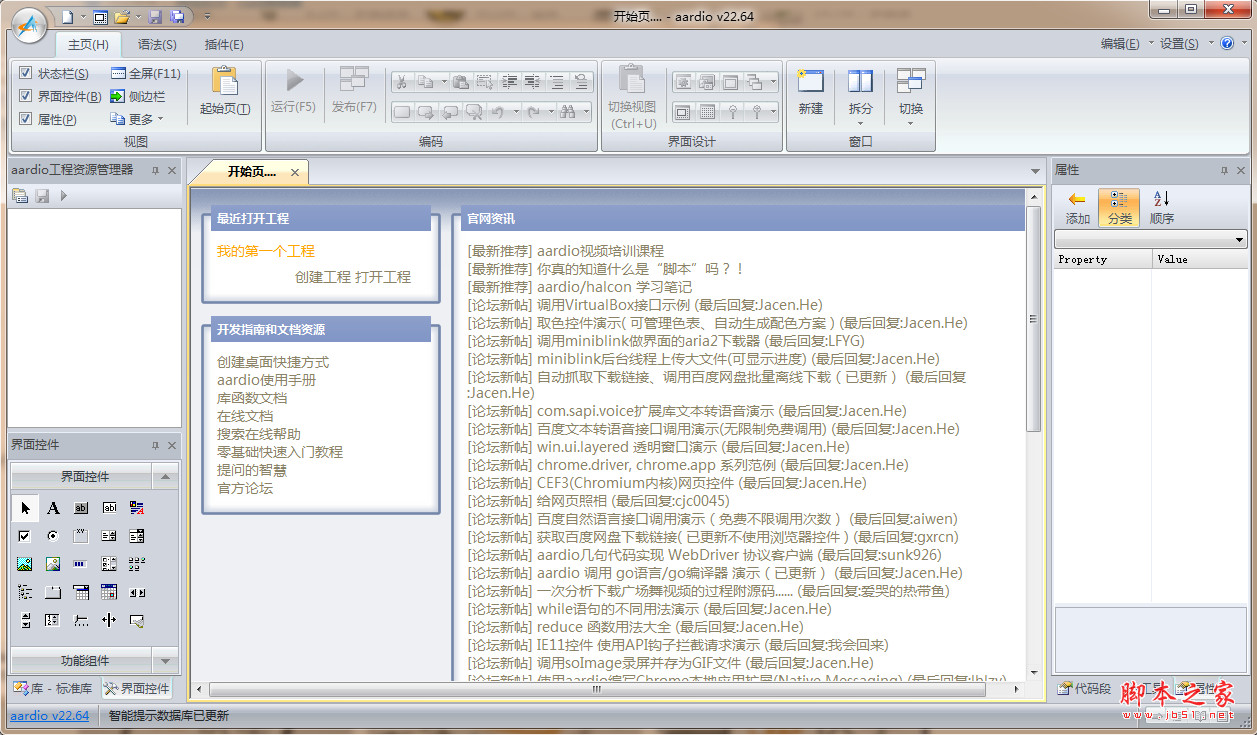The width and height of the screenshot is (1257, 735).
Task: Select the static text 'A' control
Action: (x=53, y=508)
